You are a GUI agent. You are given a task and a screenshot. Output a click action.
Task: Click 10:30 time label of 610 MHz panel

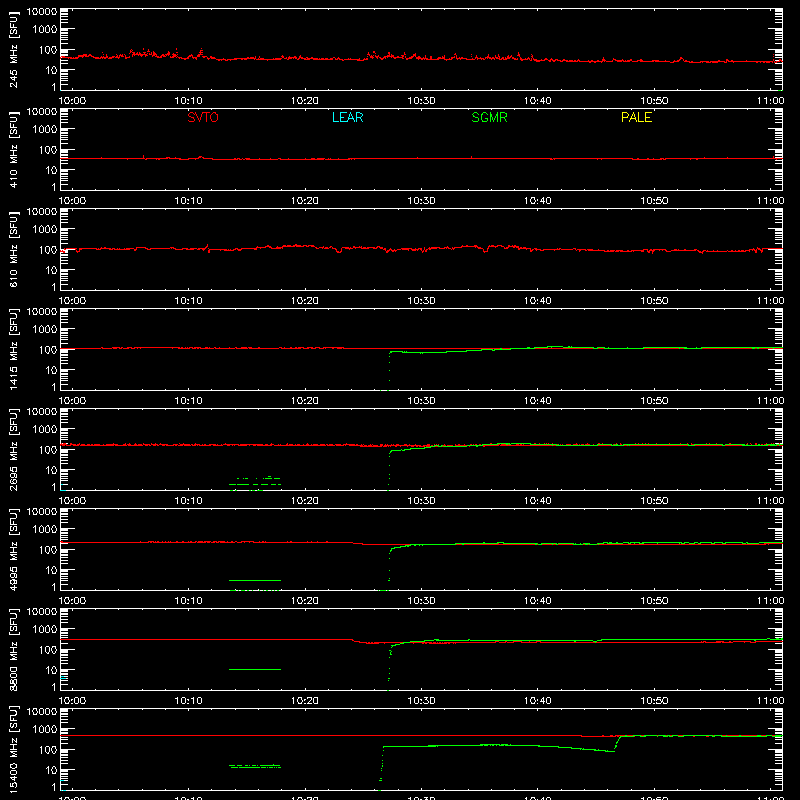click(x=421, y=301)
